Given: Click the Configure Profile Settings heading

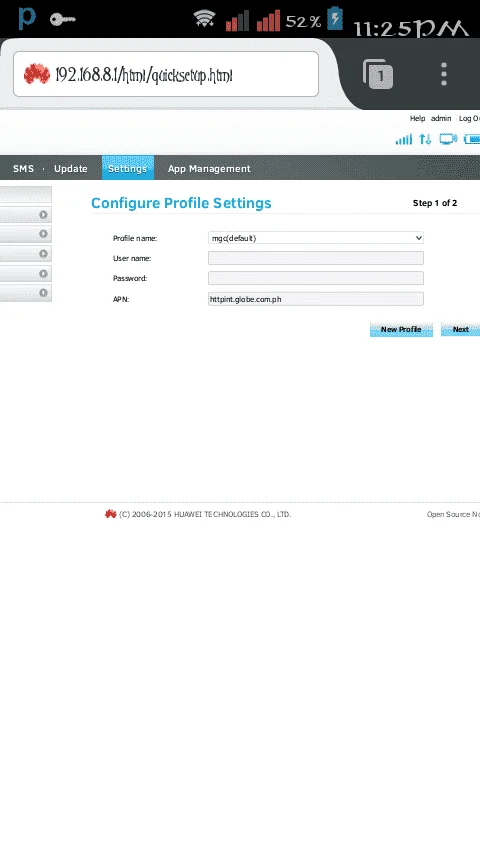Looking at the screenshot, I should click(x=181, y=203).
